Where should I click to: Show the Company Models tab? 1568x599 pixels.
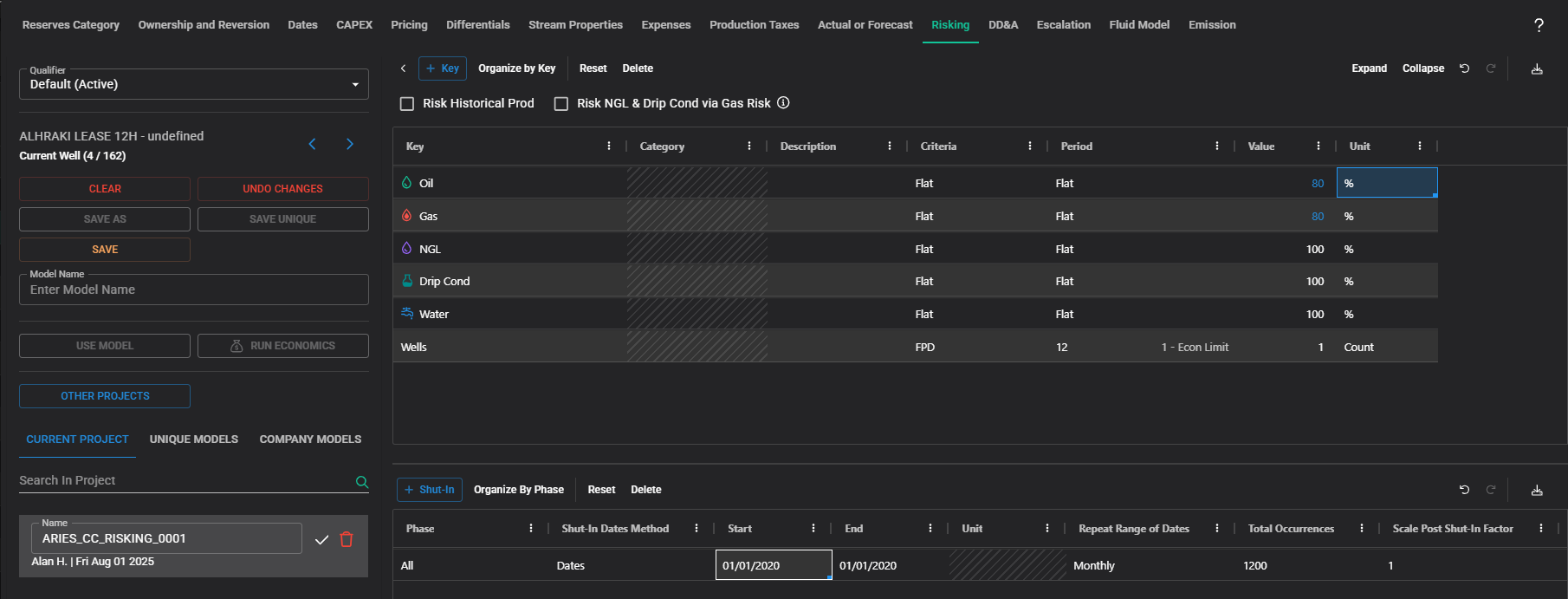(310, 439)
